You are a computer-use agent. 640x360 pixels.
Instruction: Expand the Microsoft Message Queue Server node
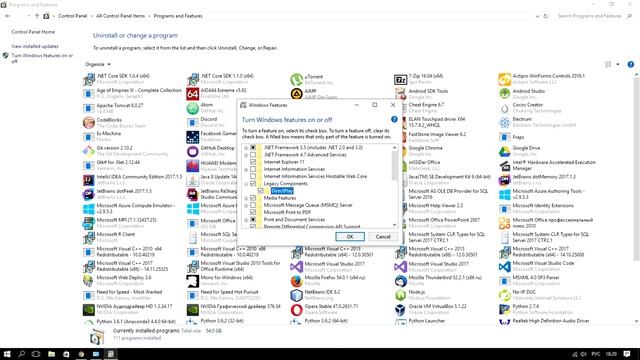246,205
